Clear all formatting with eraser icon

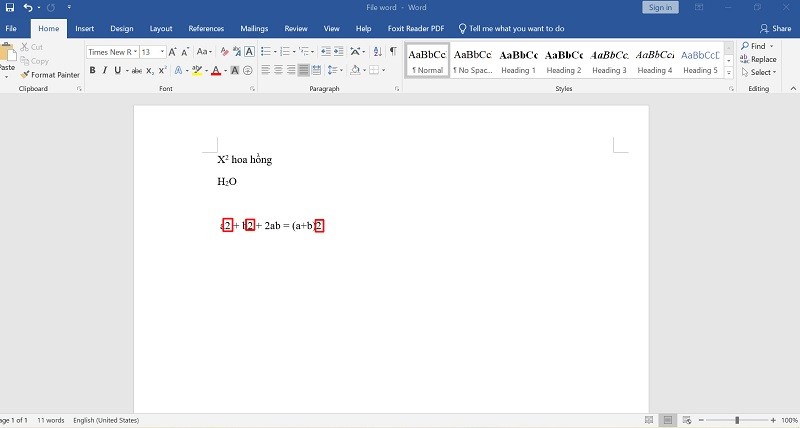coord(224,52)
